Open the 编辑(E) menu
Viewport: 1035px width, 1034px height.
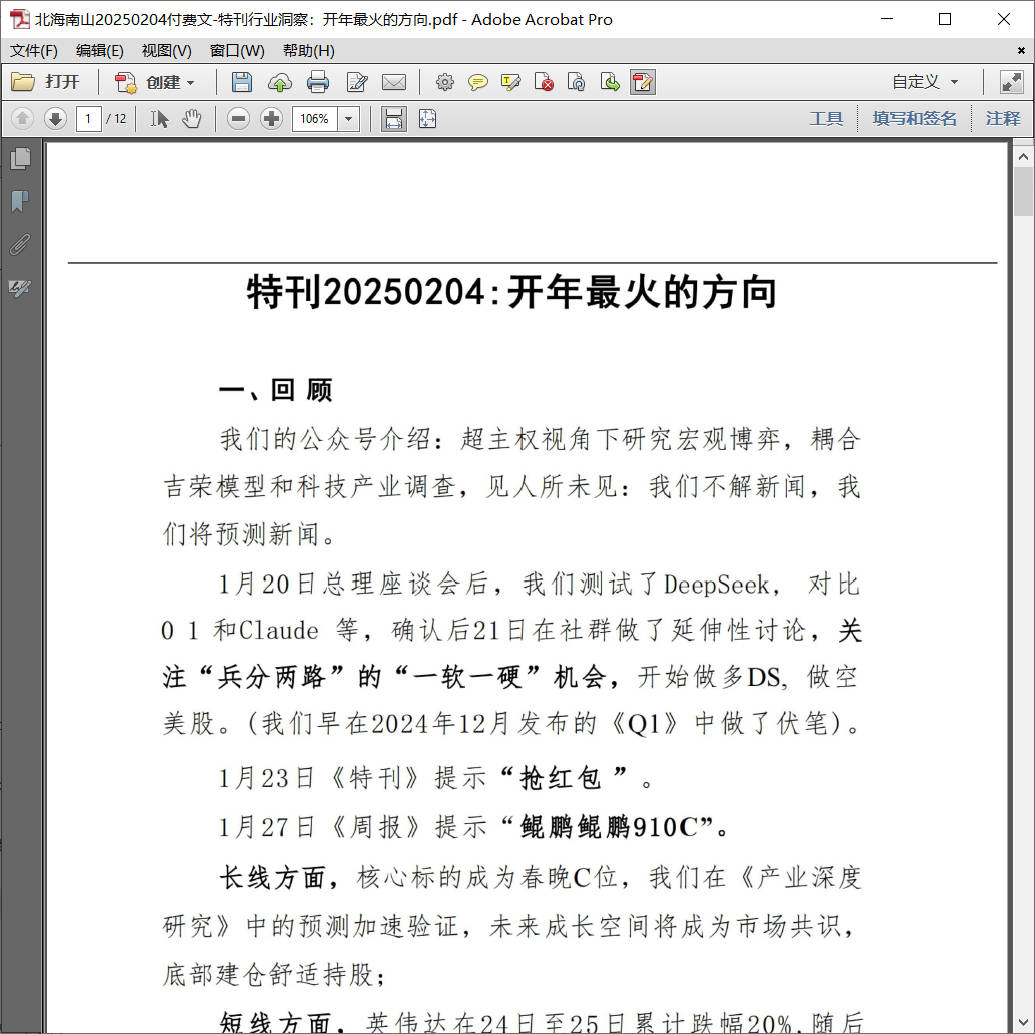[x=100, y=51]
